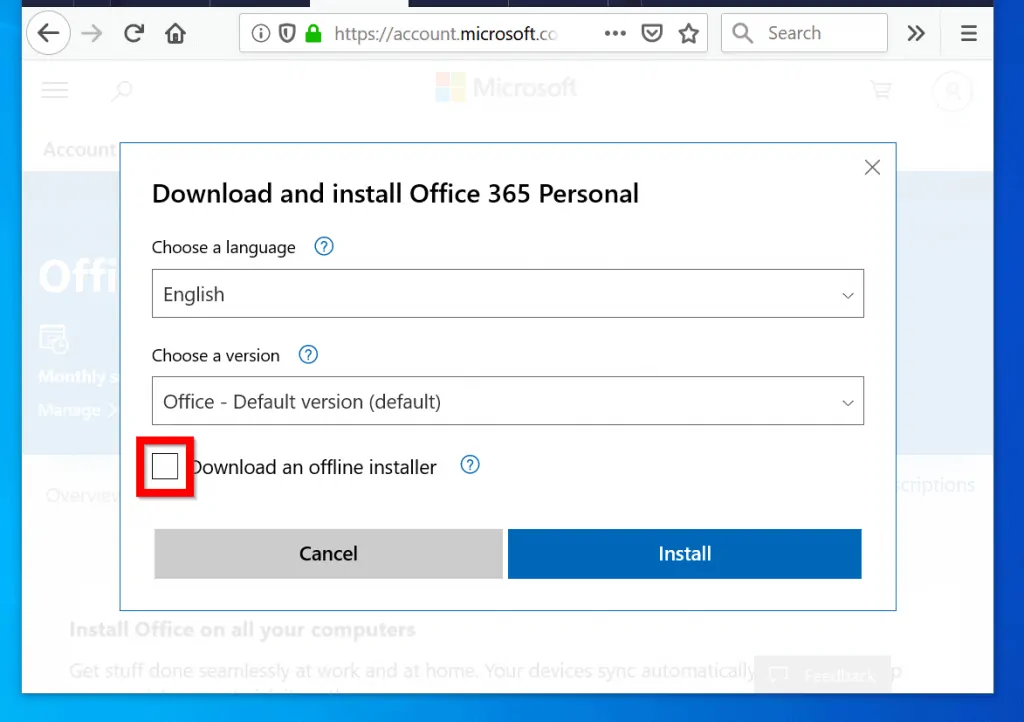Image resolution: width=1024 pixels, height=722 pixels.
Task: Show more toolbar items chevron
Action: (x=916, y=33)
